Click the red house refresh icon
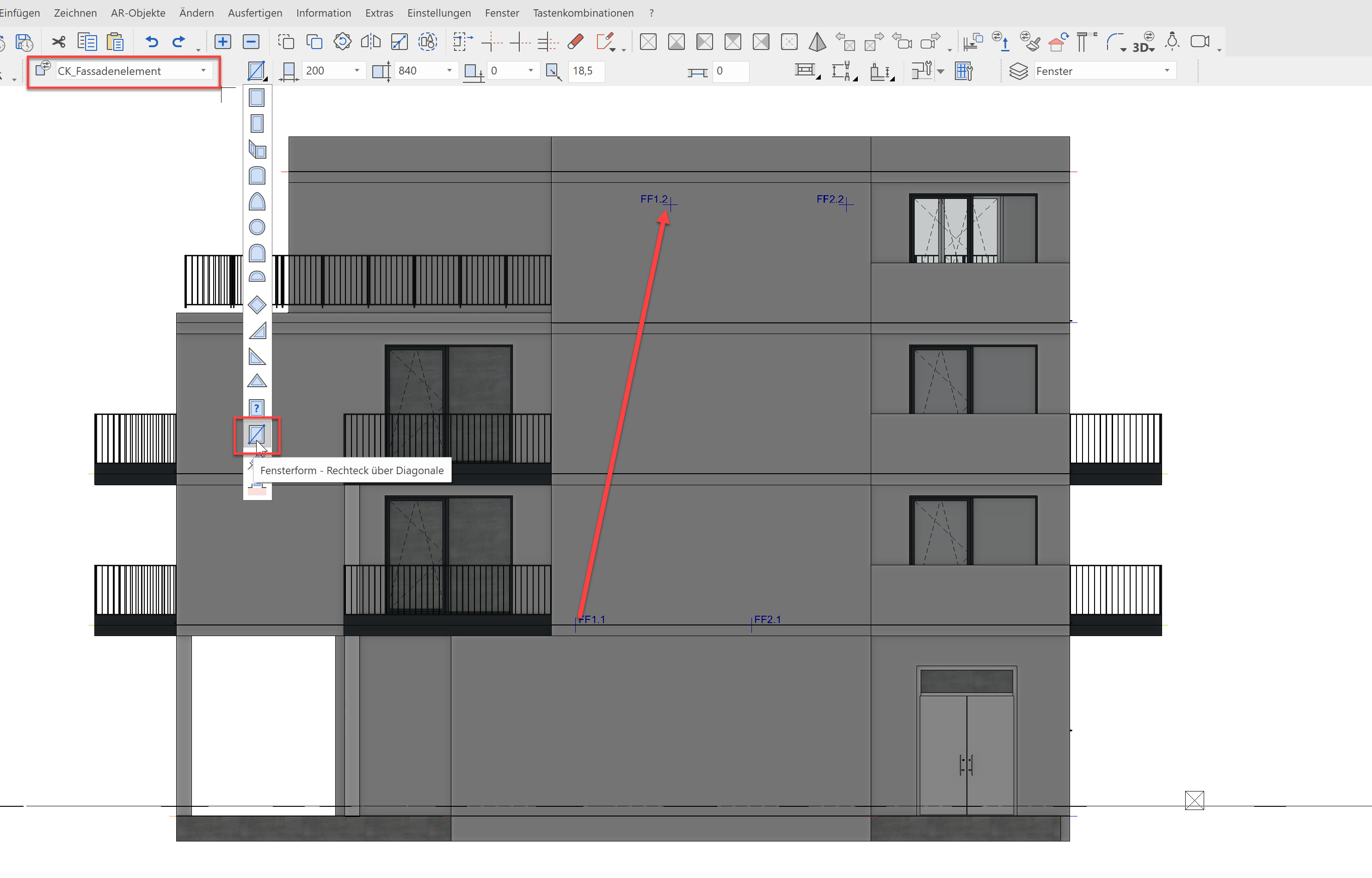This screenshot has height=878, width=1372. tap(1058, 42)
